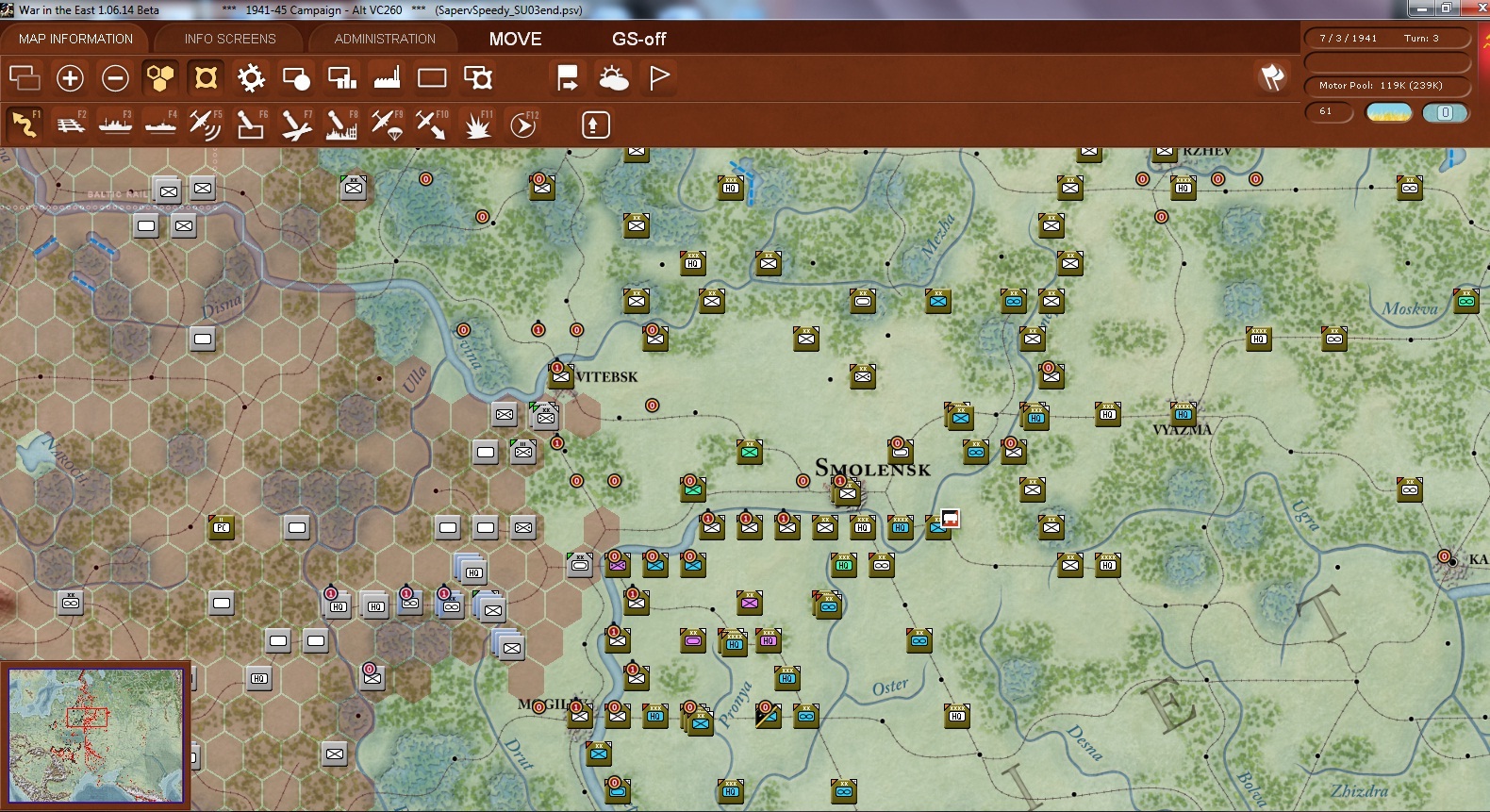The height and width of the screenshot is (812, 1490).
Task: Click the Motor Pool 119K (239K) readout
Action: (1387, 86)
